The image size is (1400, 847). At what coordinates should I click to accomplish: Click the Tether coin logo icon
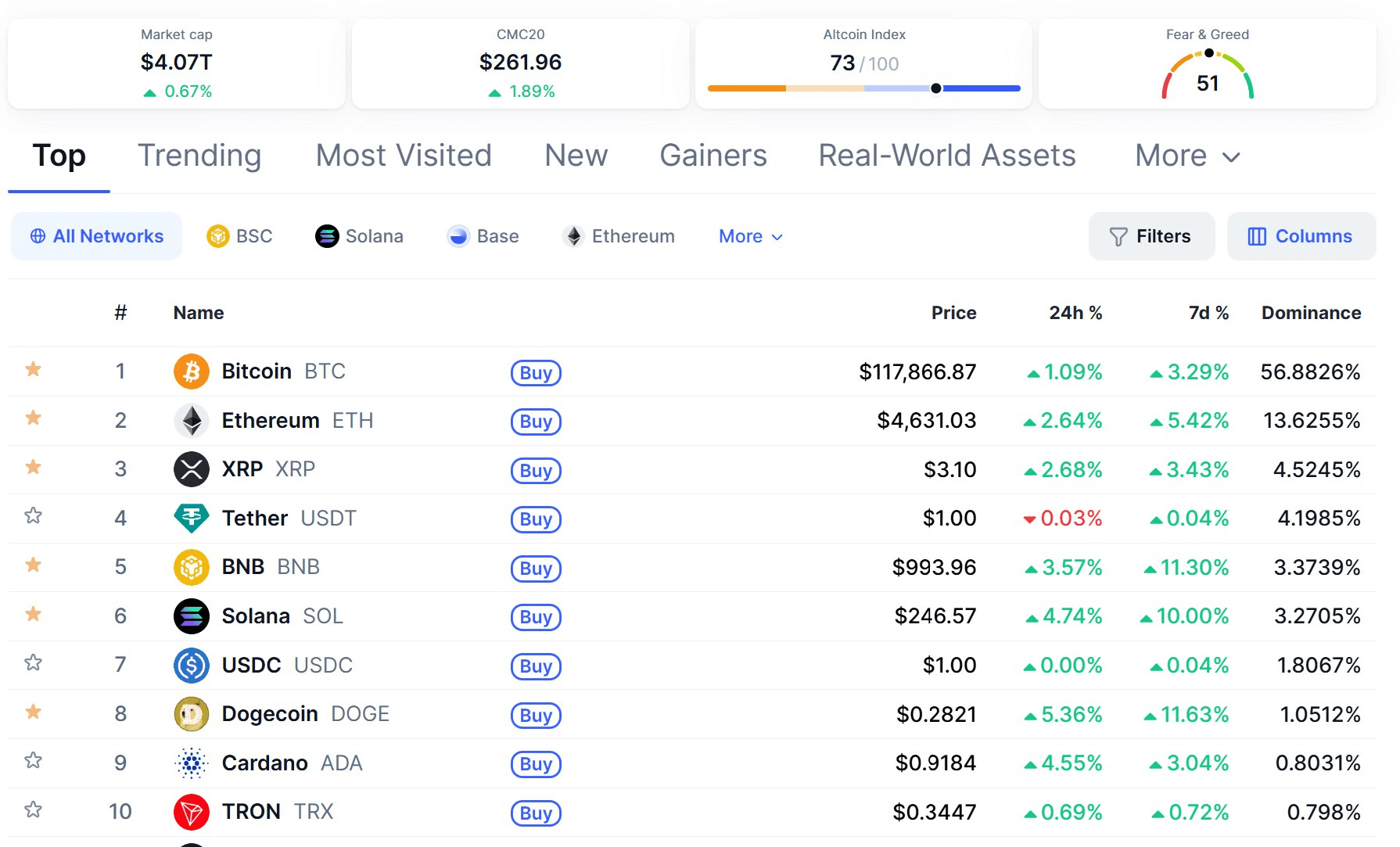[x=192, y=518]
